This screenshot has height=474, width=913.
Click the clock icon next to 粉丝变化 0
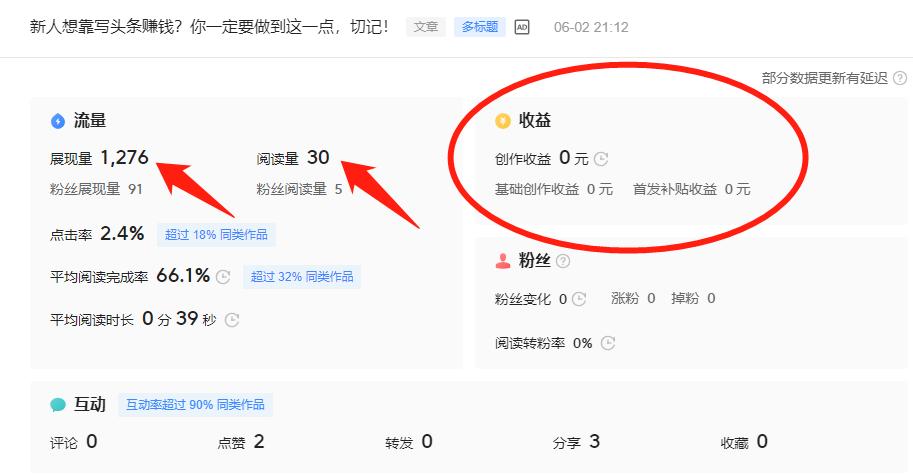pos(579,299)
